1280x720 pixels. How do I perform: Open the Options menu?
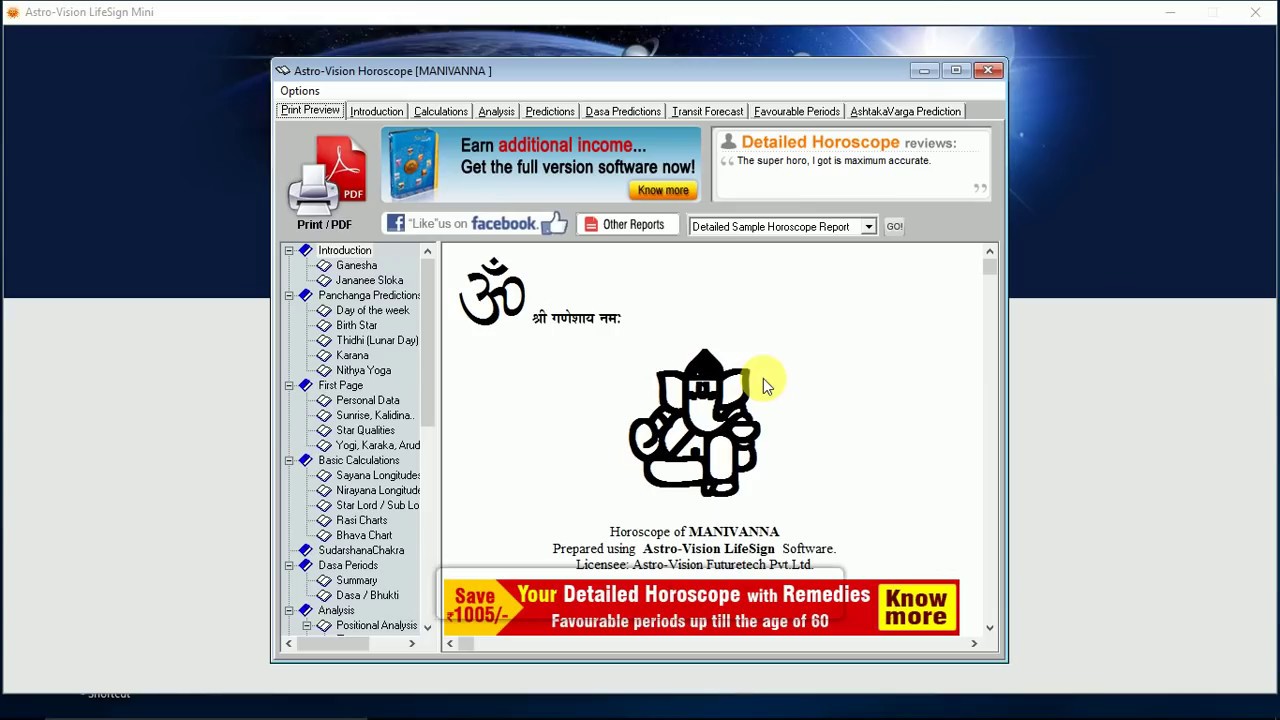(300, 91)
